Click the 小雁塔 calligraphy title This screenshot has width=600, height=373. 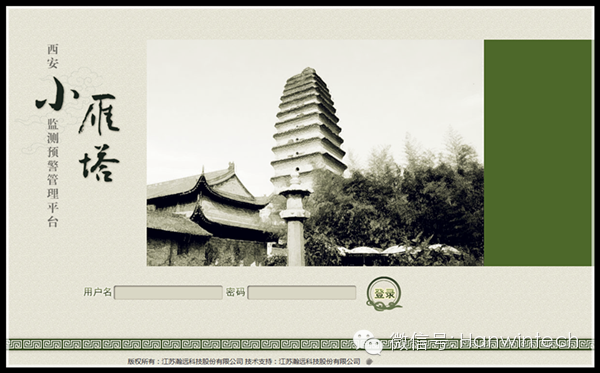(78, 129)
